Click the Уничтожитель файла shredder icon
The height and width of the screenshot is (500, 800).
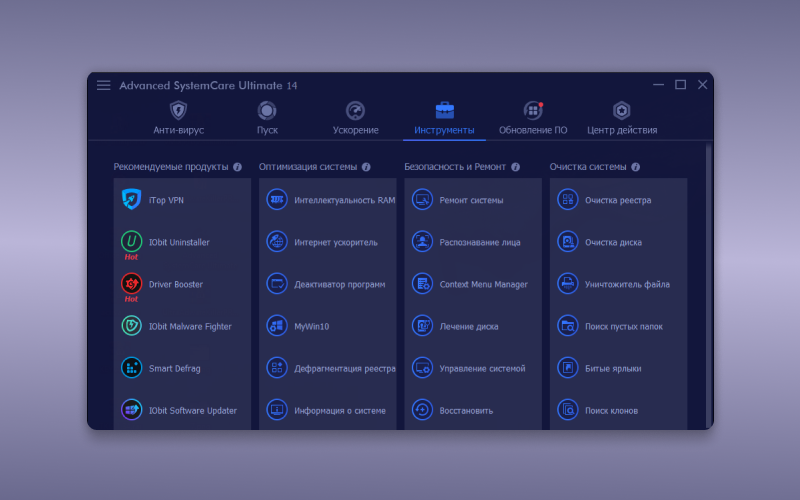pyautogui.click(x=568, y=283)
